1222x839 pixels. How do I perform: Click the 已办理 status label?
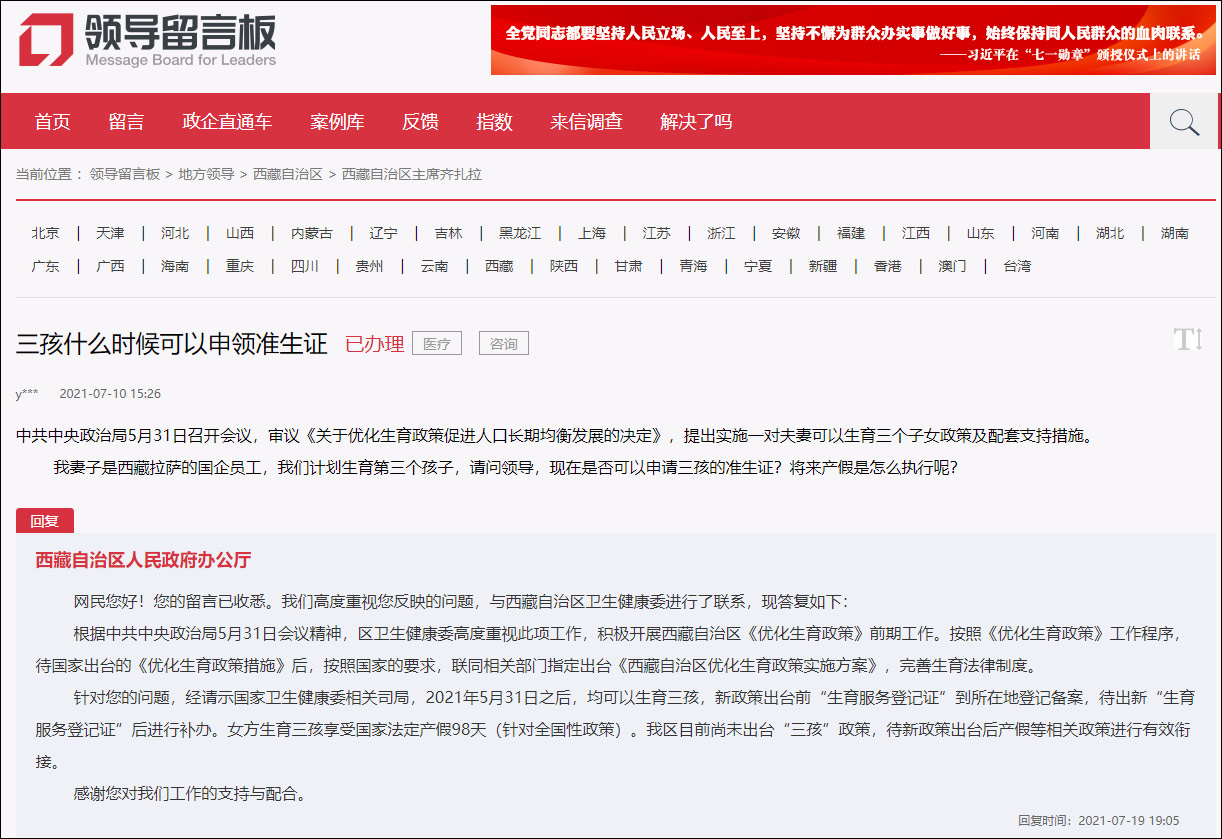coord(375,343)
